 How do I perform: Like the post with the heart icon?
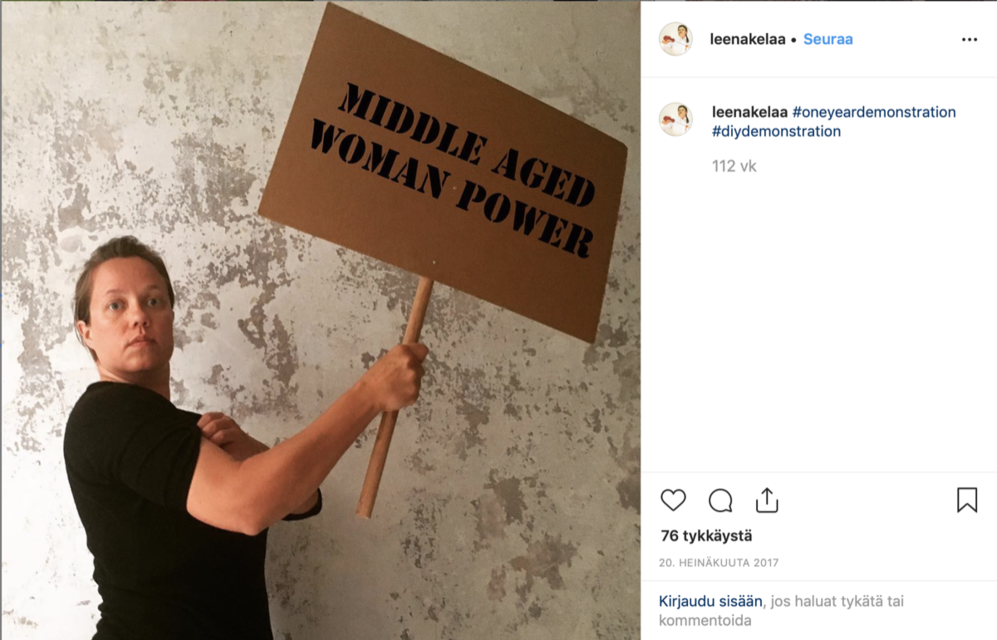point(673,500)
